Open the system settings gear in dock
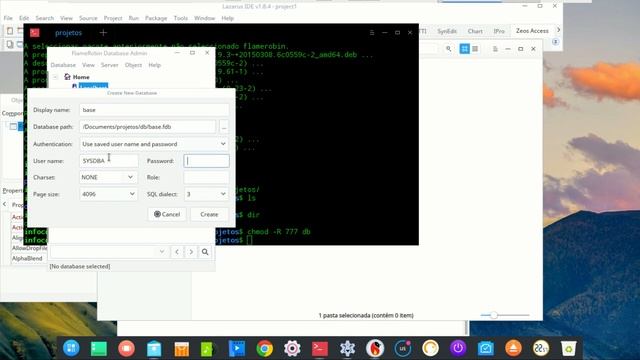This screenshot has width=640, height=360. coord(292,349)
